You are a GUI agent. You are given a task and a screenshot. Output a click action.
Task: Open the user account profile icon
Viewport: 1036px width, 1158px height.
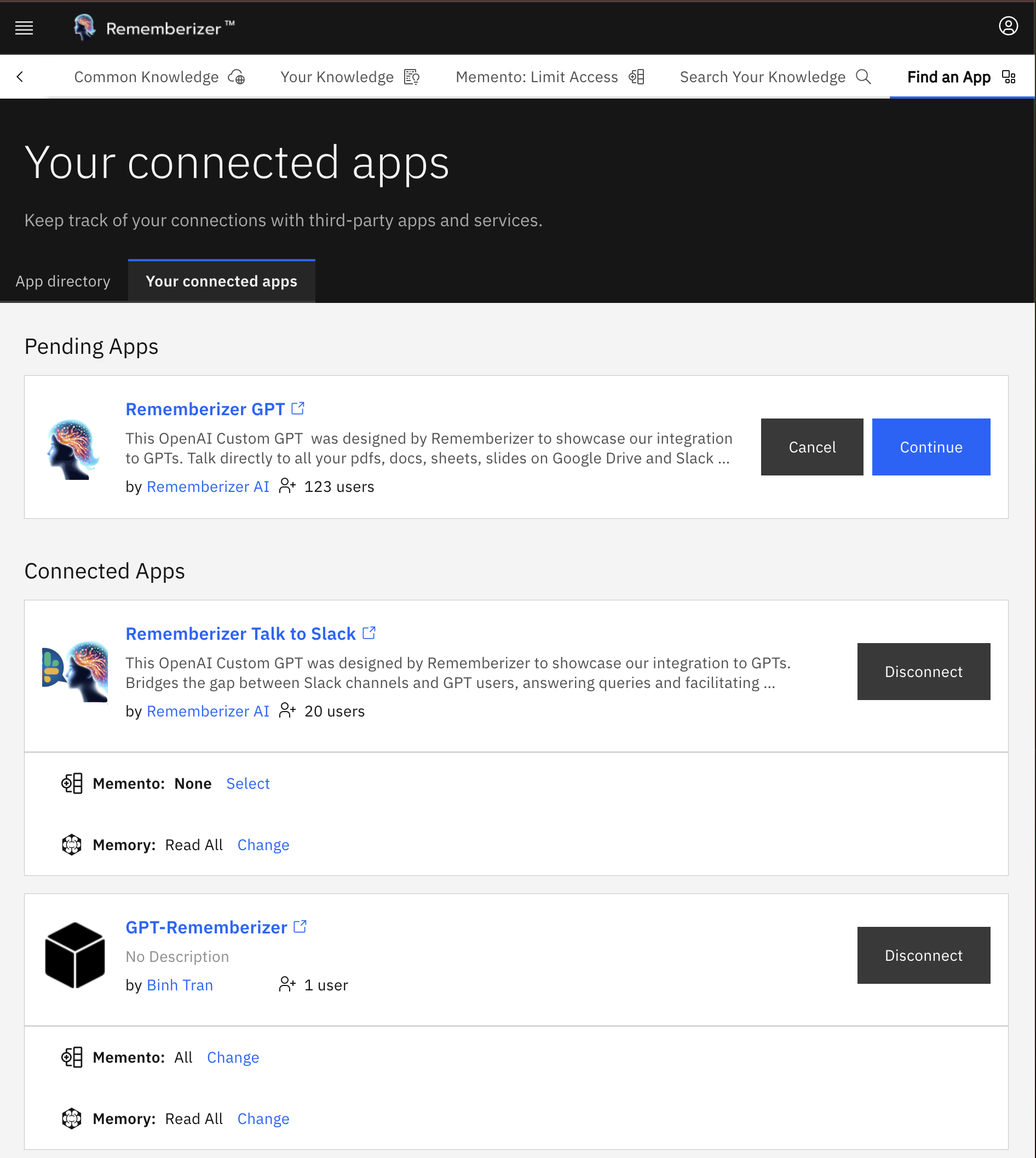[1008, 26]
